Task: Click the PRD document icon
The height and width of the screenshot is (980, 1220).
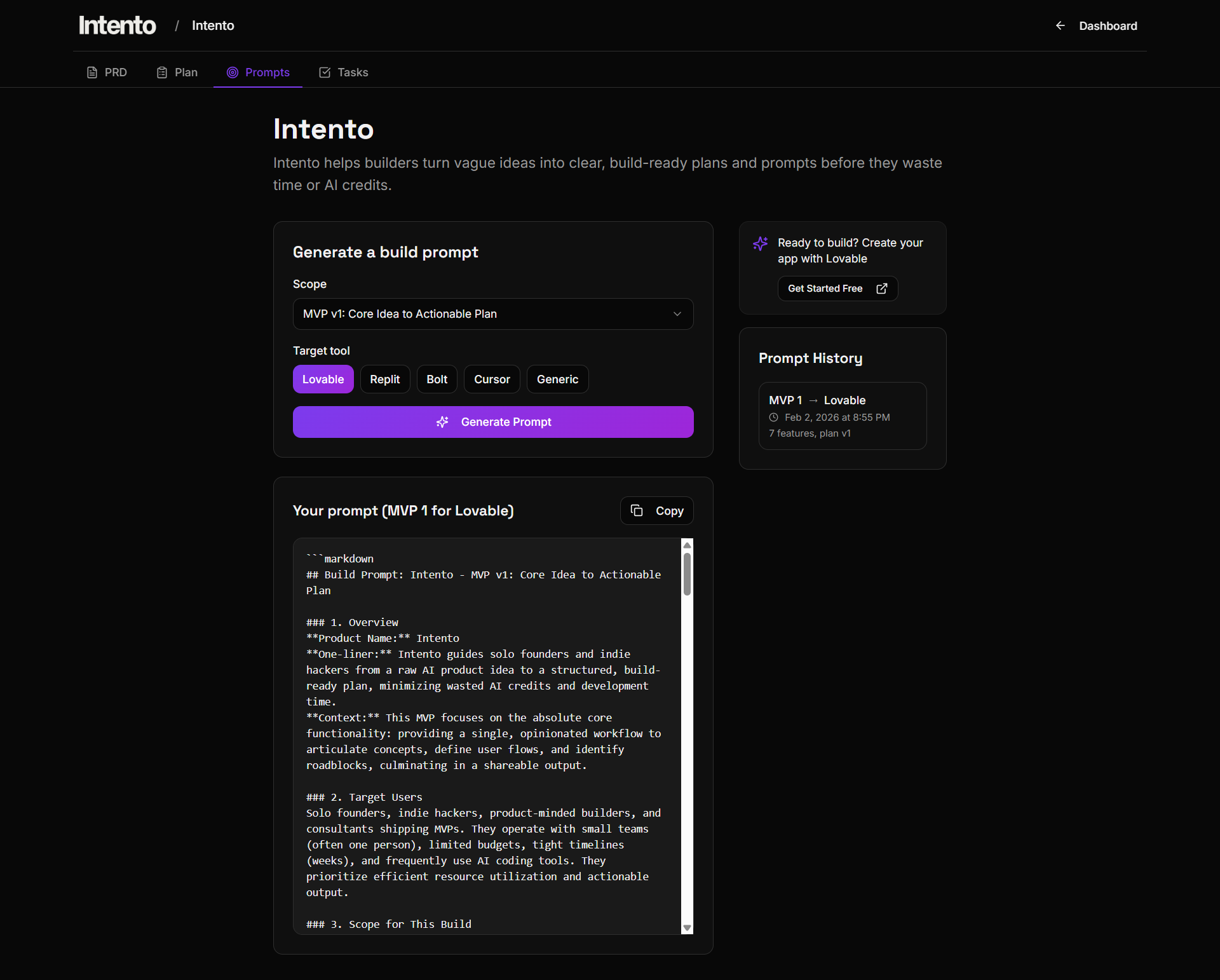Action: pyautogui.click(x=91, y=72)
